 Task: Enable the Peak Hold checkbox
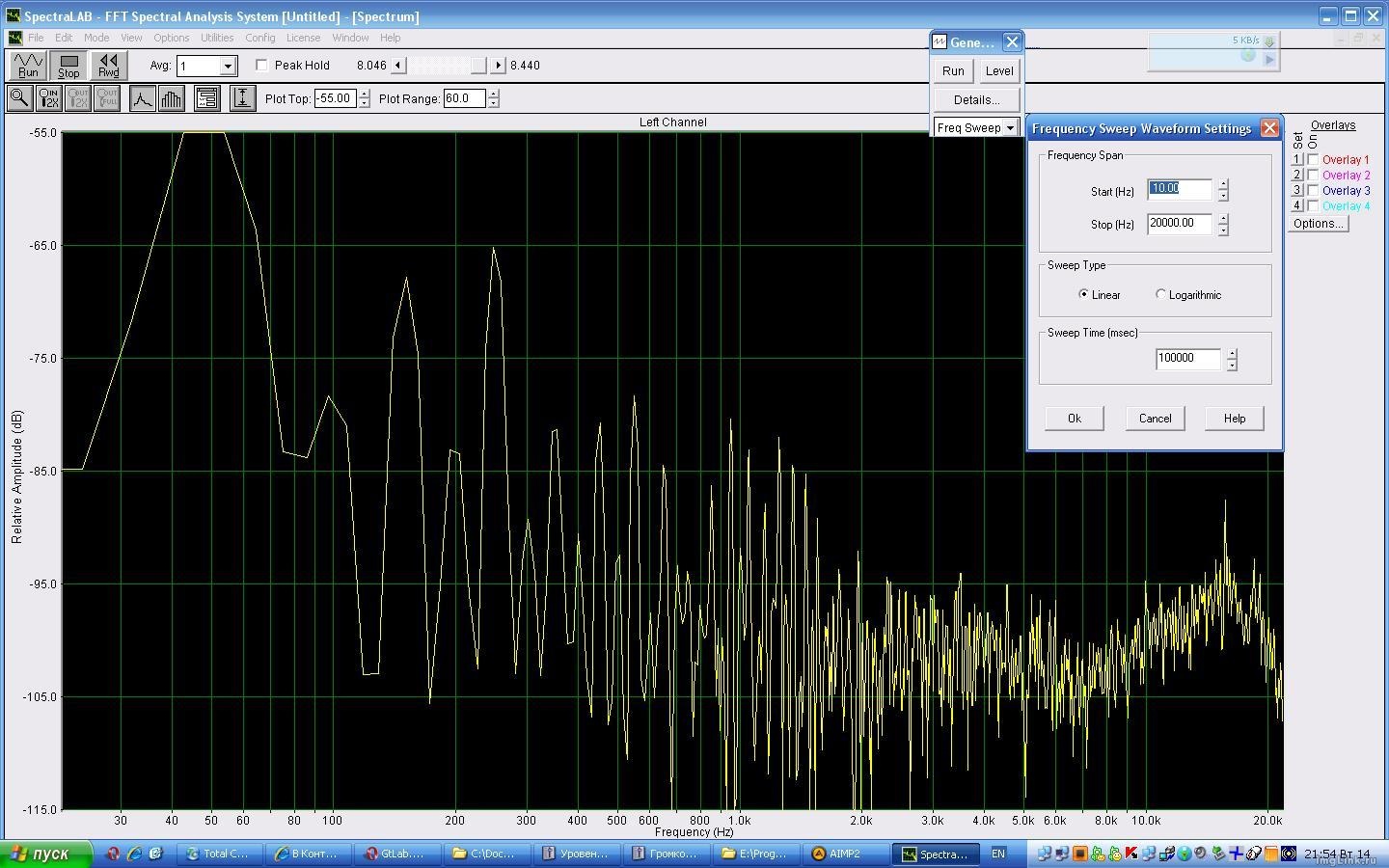click(x=261, y=66)
